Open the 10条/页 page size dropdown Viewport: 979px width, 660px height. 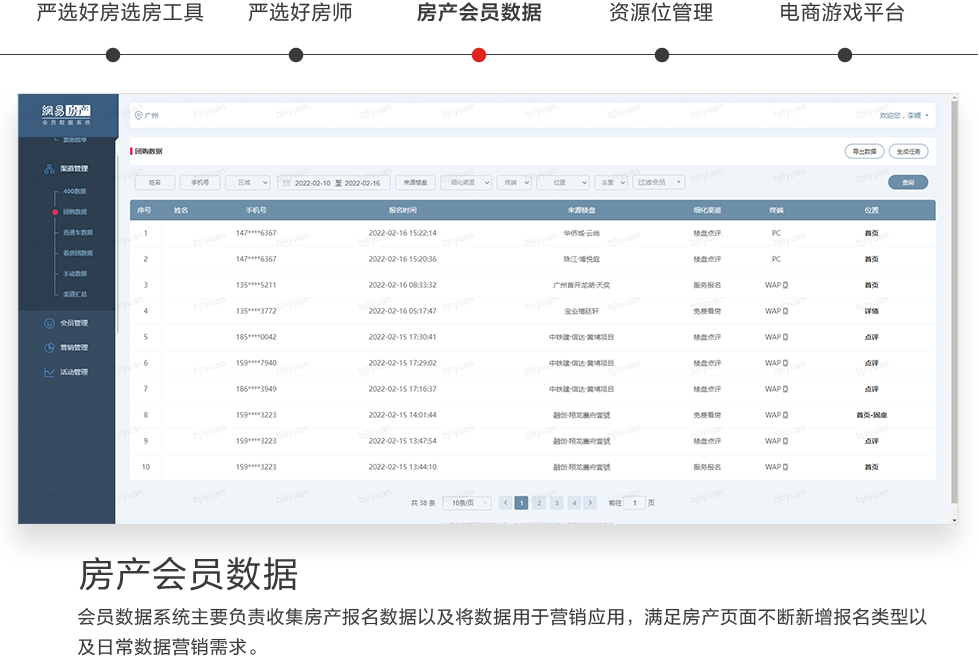click(x=467, y=503)
